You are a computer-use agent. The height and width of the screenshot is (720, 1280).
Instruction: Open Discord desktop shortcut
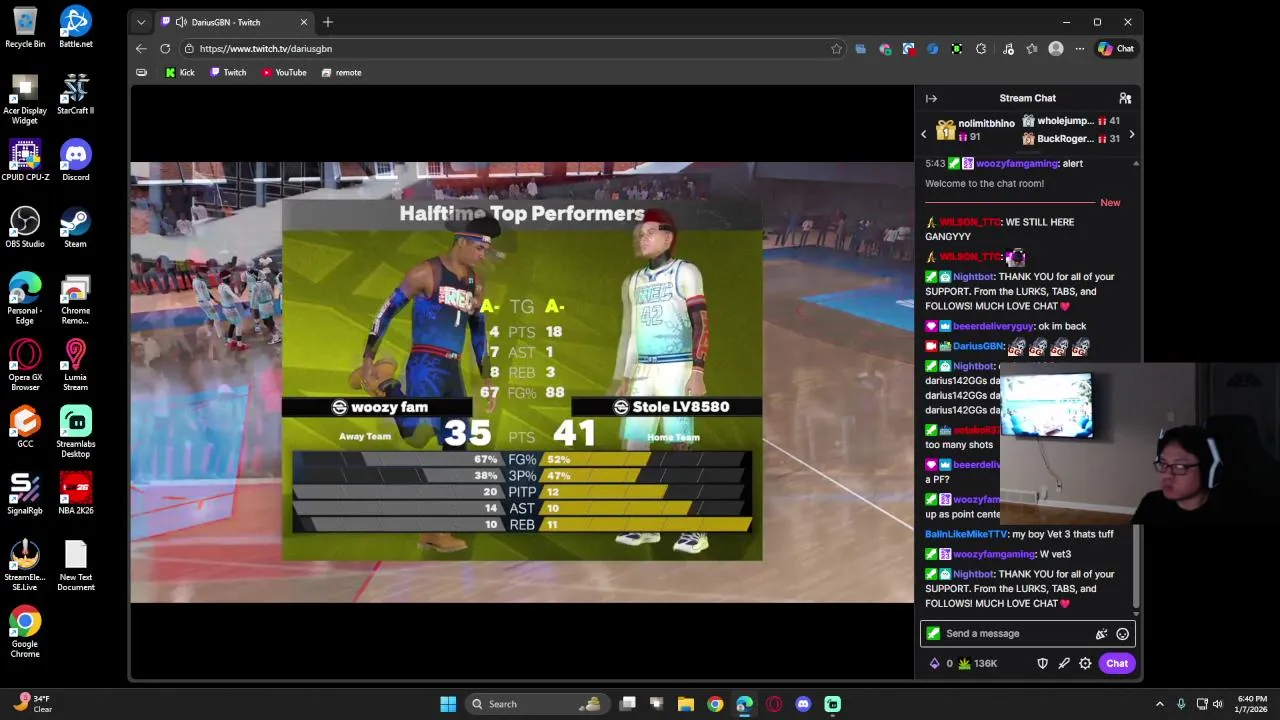[76, 160]
